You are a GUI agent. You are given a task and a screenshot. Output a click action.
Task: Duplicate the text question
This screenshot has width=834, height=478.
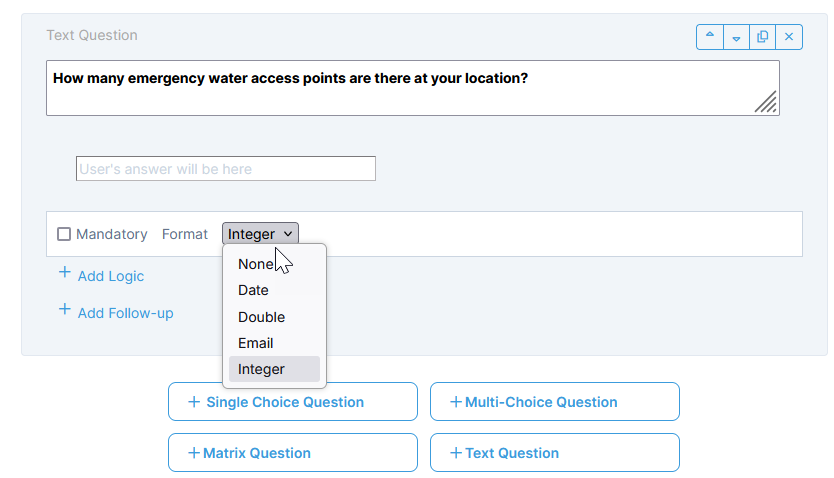click(763, 37)
